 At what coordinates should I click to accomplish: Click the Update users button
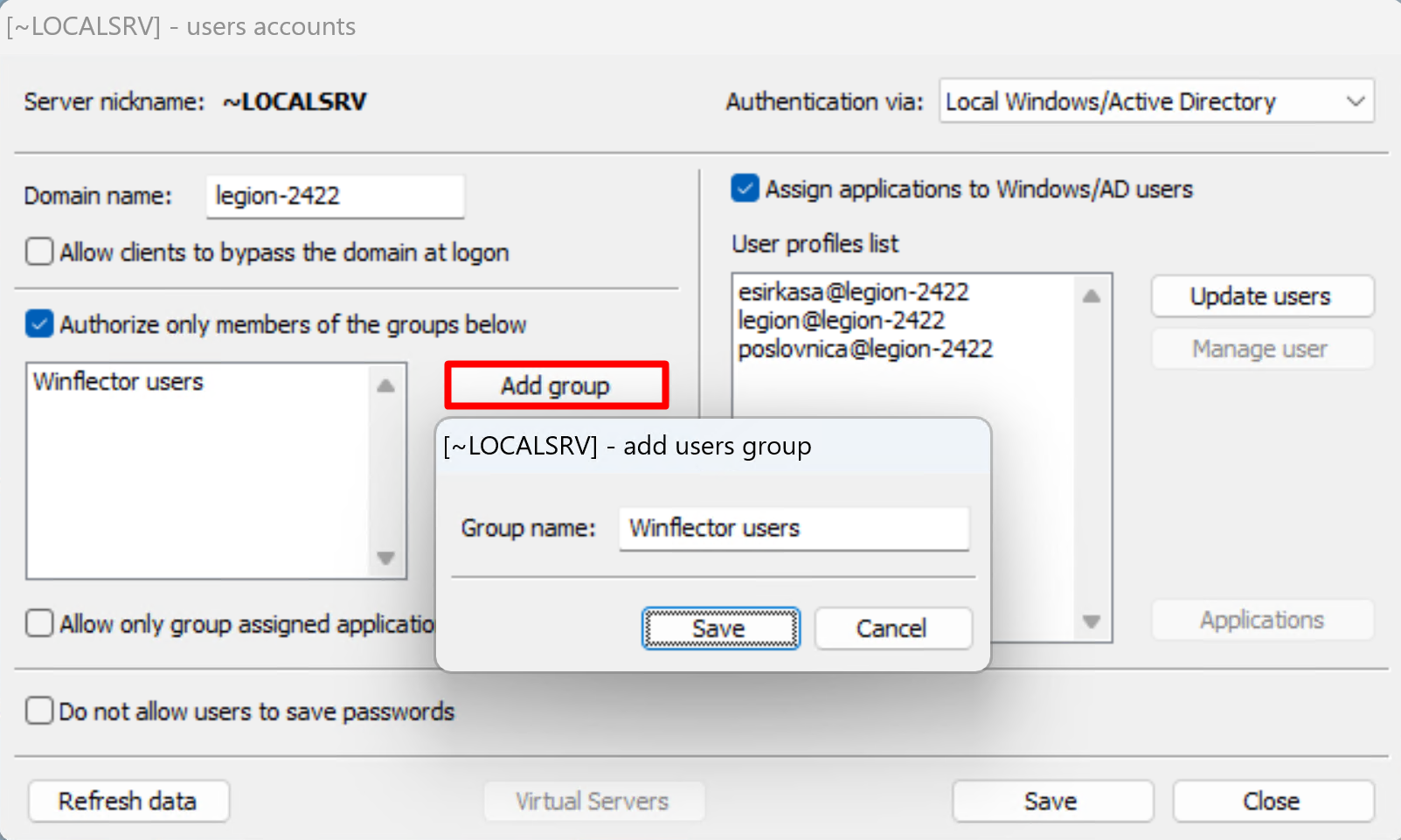coord(1261,296)
